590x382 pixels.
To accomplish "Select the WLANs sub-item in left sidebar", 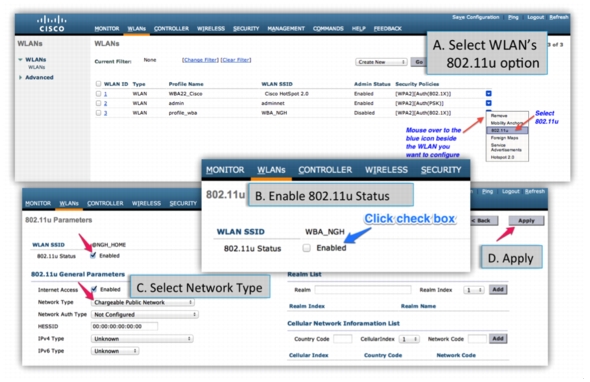I will click(x=36, y=67).
